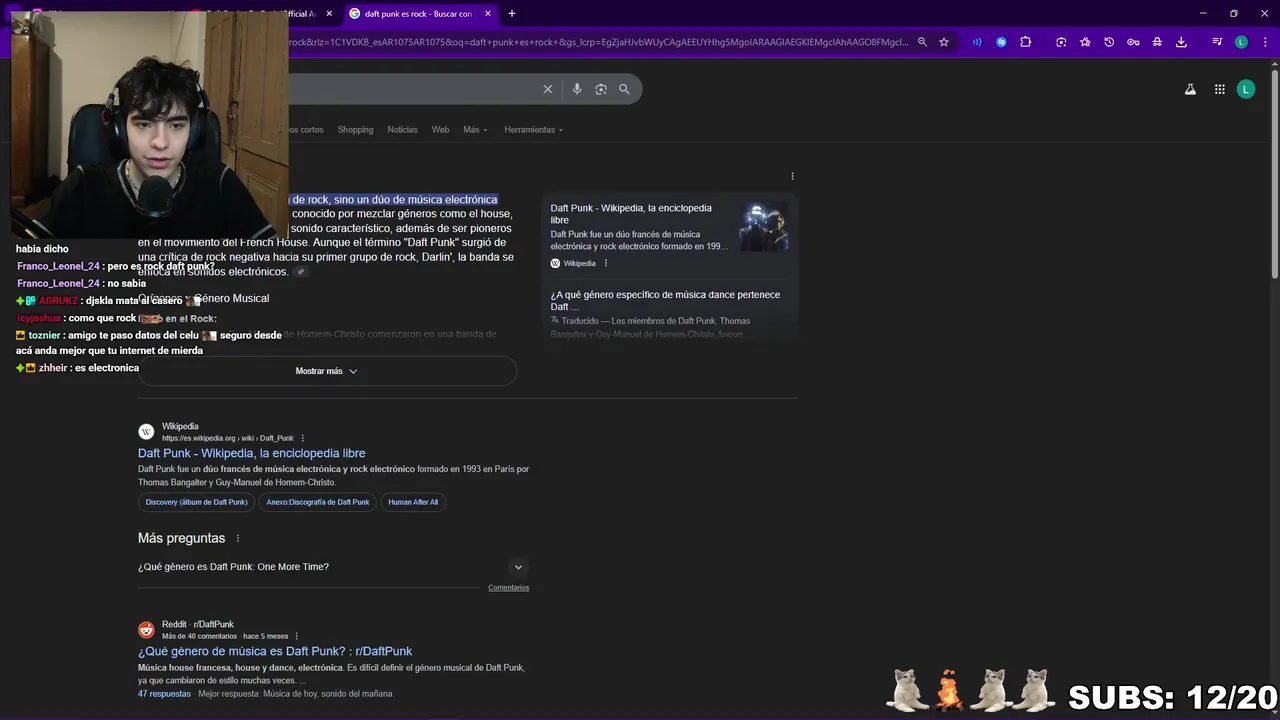Open 'Daft Punk - Wikipedia, la enciclopedia libre' result

(251, 453)
